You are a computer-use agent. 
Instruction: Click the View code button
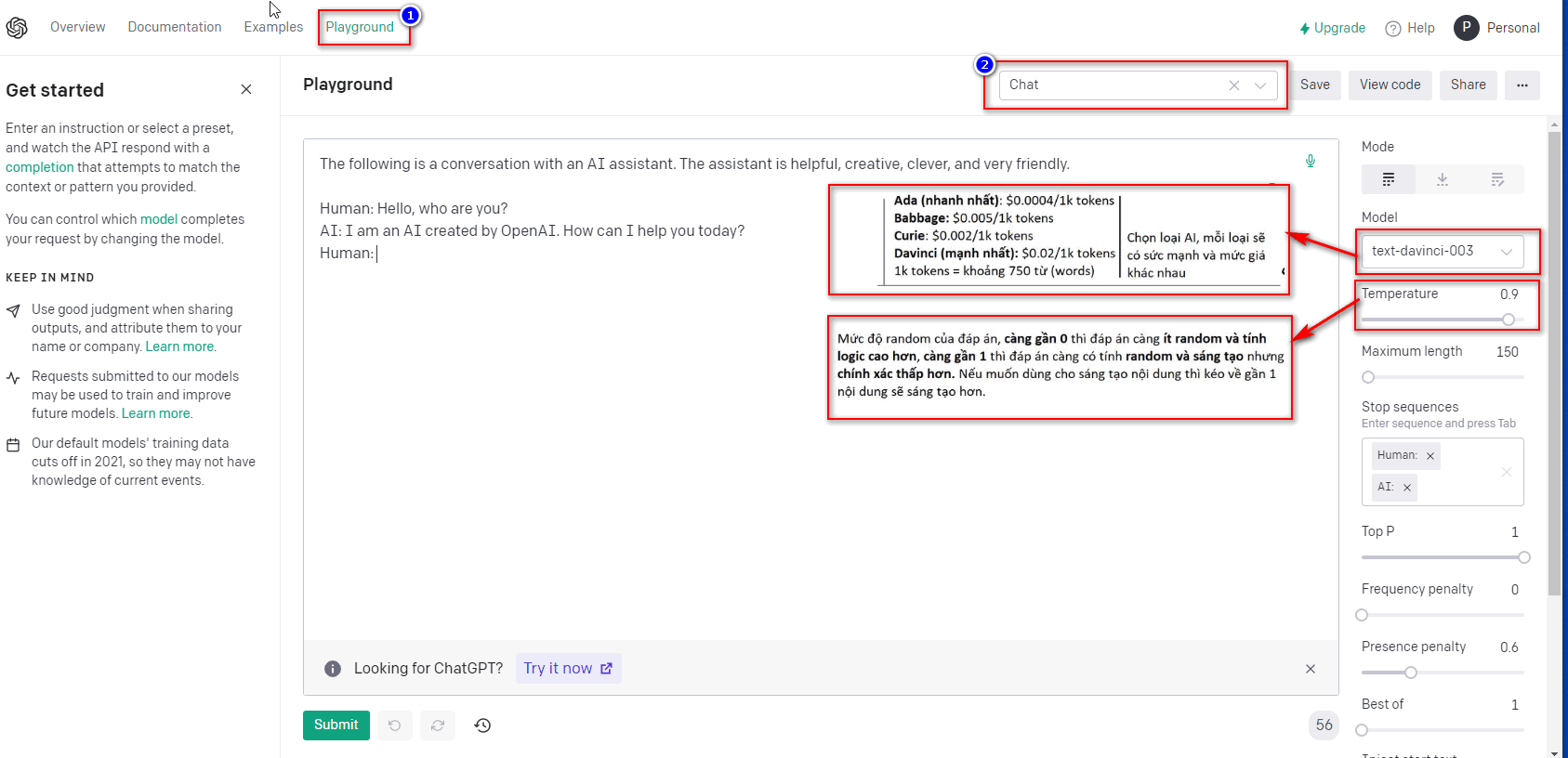click(x=1390, y=85)
